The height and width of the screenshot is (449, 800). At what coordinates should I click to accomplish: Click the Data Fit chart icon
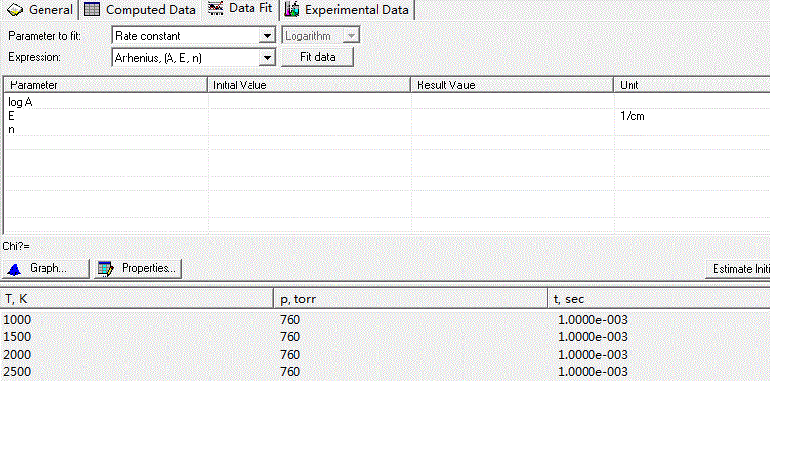click(x=215, y=8)
